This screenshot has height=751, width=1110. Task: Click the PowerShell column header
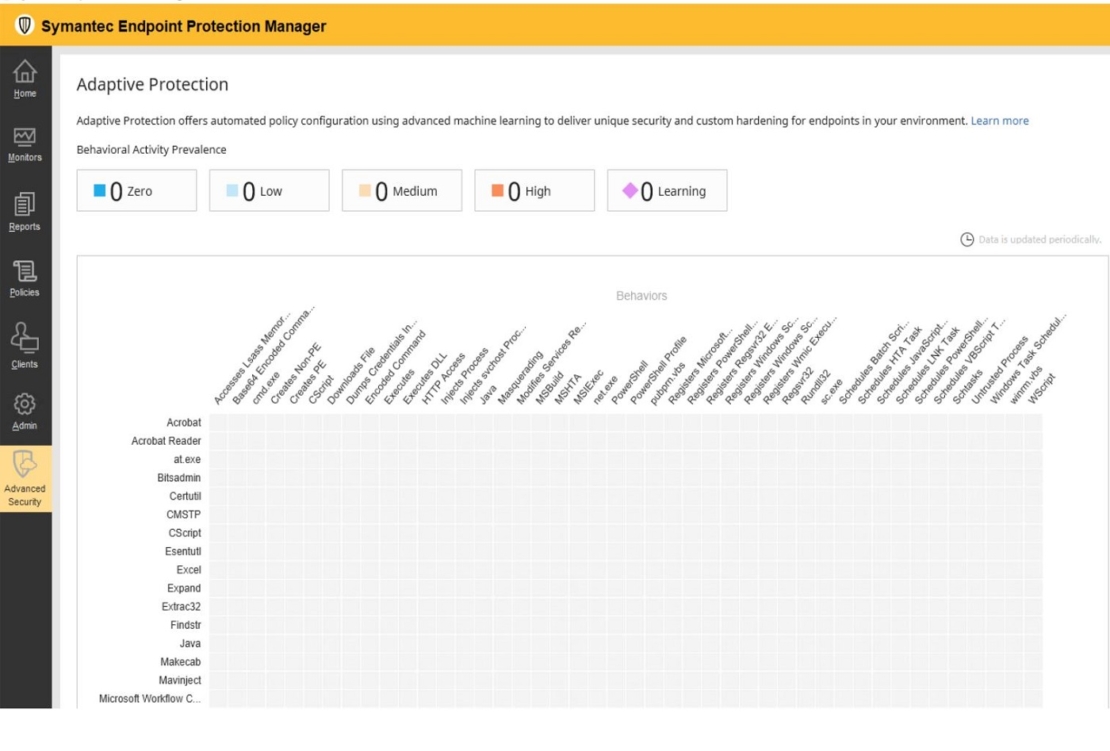click(630, 384)
